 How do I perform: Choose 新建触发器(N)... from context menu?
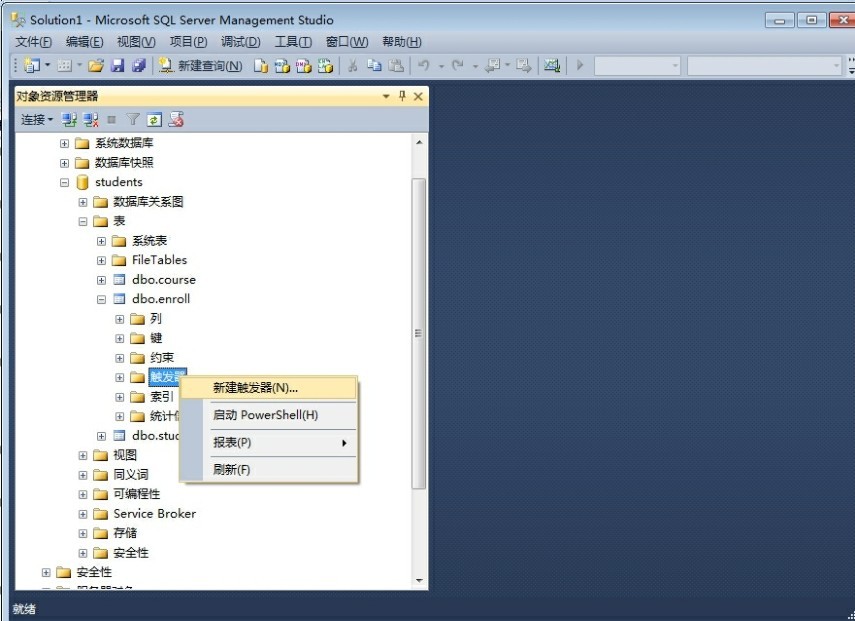(269, 388)
